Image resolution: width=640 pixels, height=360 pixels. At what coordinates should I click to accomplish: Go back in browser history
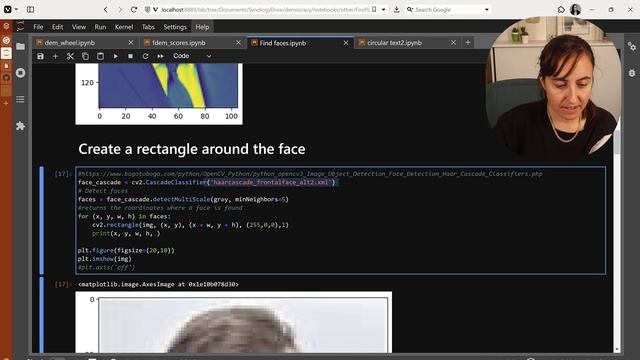tap(106, 9)
